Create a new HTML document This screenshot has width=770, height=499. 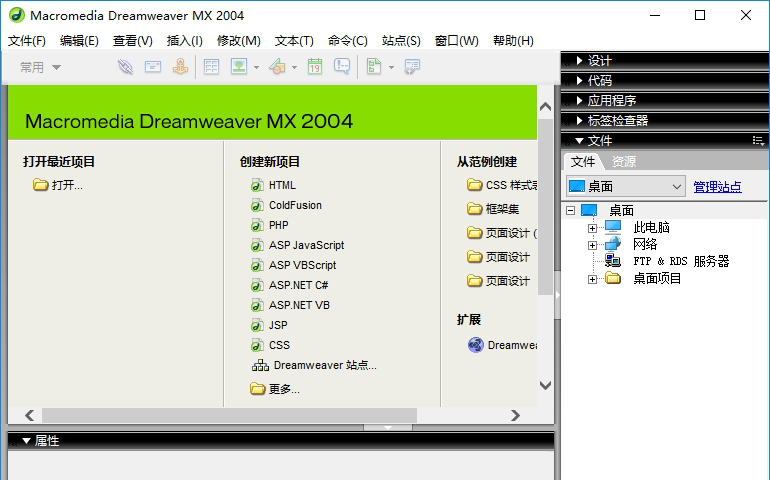click(273, 185)
